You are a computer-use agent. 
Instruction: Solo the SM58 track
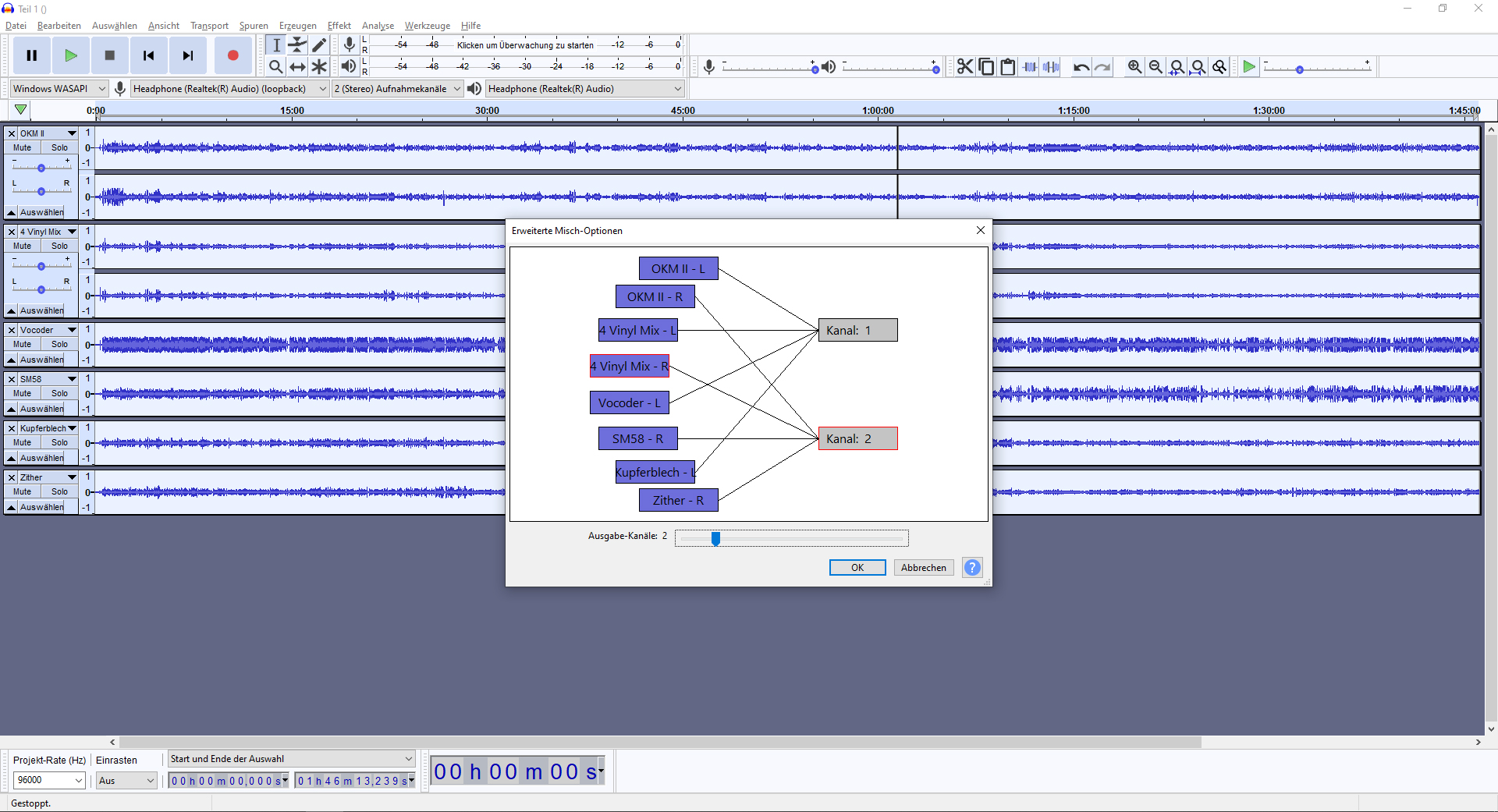[59, 393]
